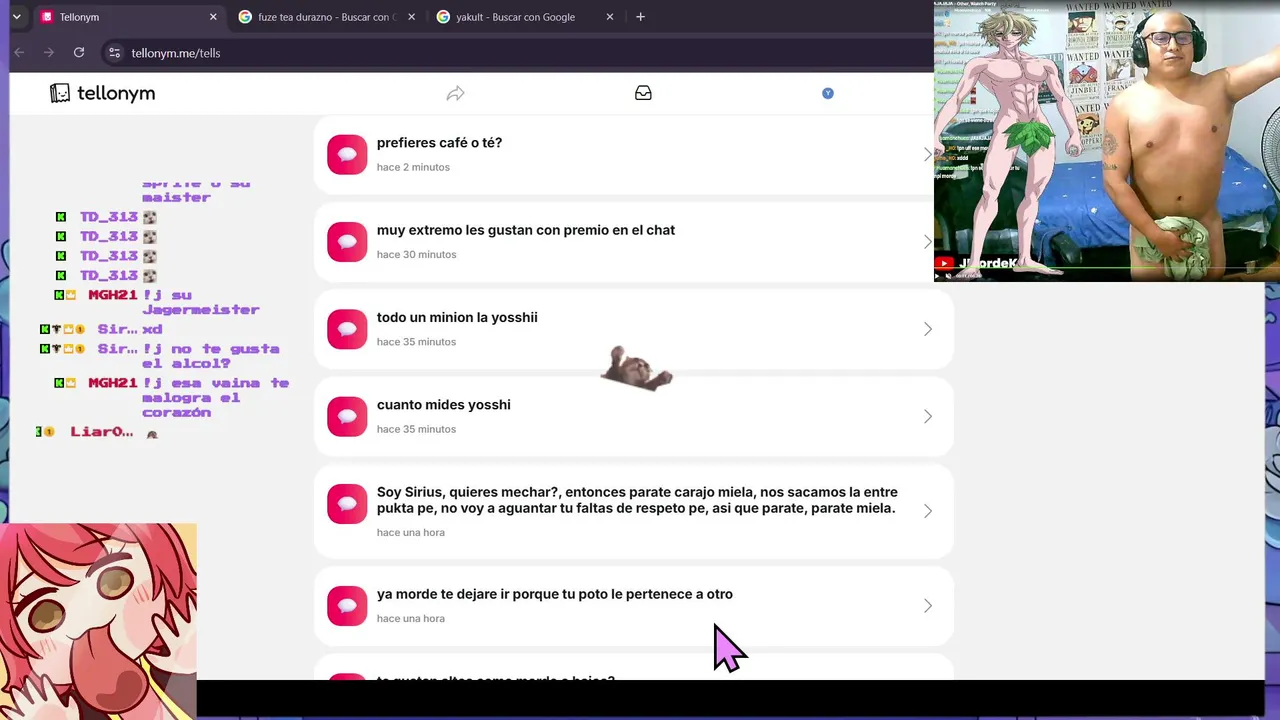The height and width of the screenshot is (720, 1280).
Task: Close the Tellonym tab
Action: pos(213,17)
